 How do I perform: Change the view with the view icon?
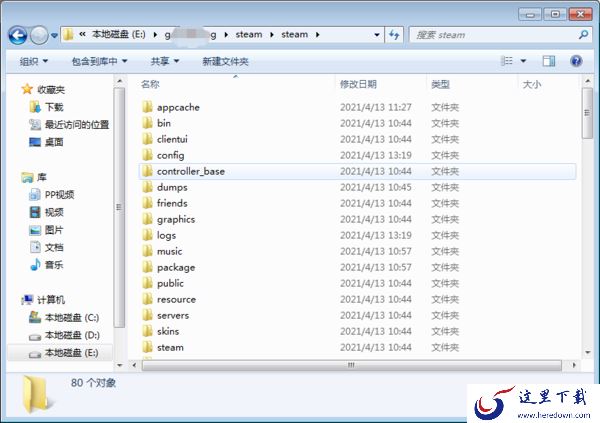click(x=507, y=61)
